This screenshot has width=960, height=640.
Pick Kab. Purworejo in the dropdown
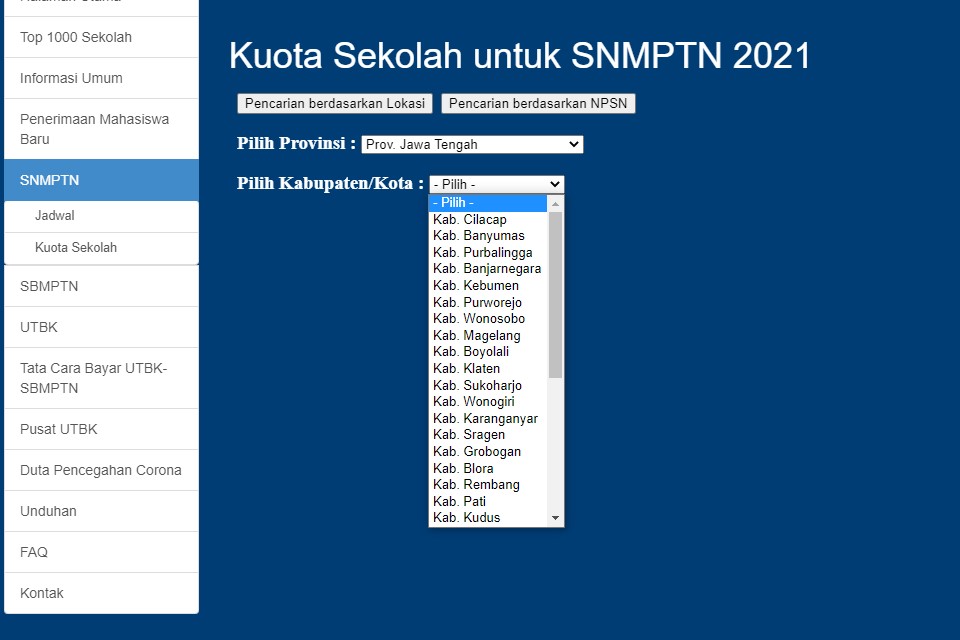tap(488, 303)
